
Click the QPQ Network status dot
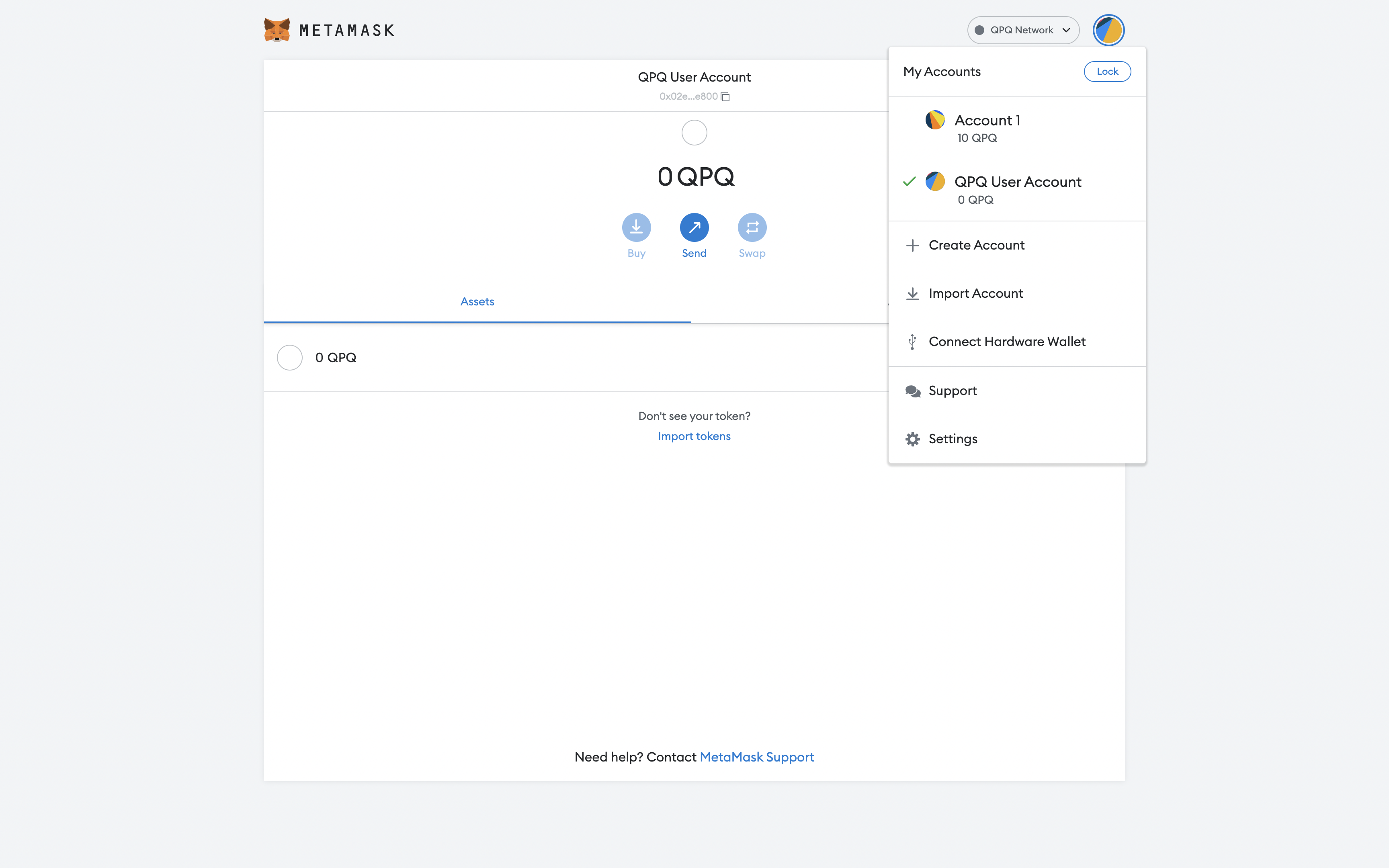(x=980, y=30)
